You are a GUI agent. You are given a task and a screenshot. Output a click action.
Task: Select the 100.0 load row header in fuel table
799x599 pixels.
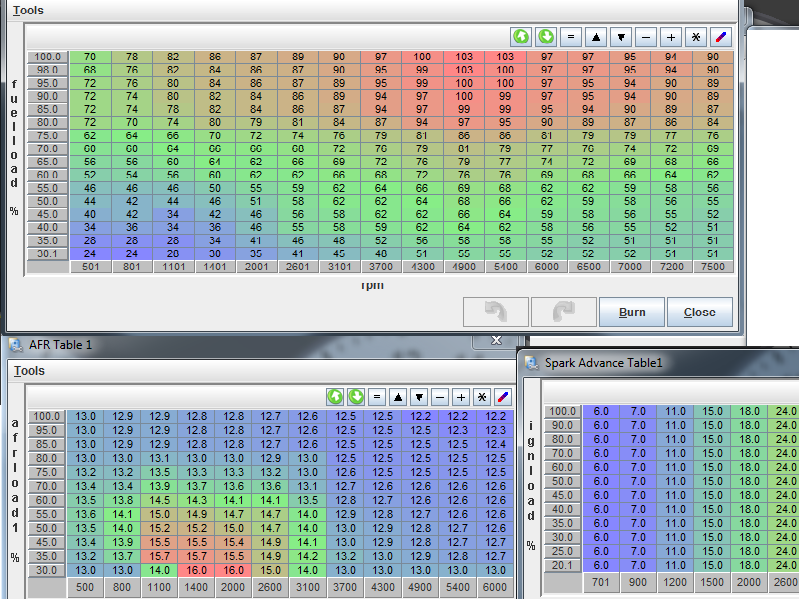48,57
